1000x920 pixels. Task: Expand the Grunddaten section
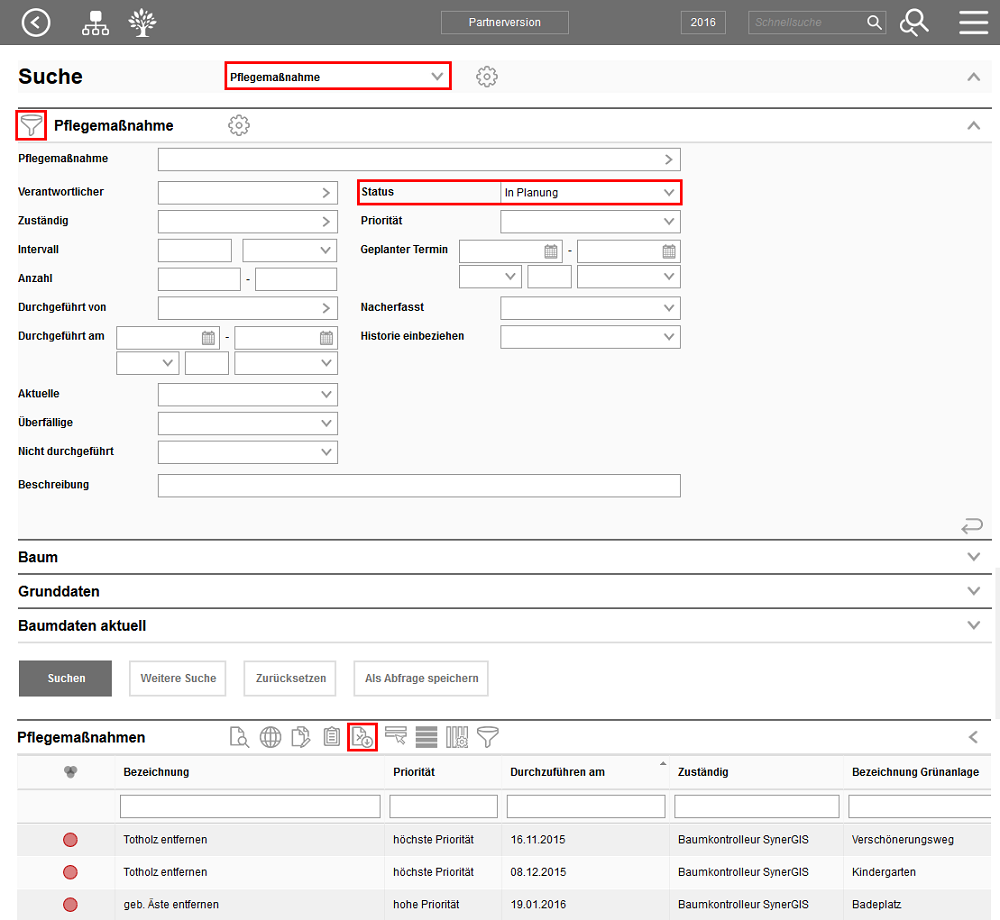tap(973, 591)
